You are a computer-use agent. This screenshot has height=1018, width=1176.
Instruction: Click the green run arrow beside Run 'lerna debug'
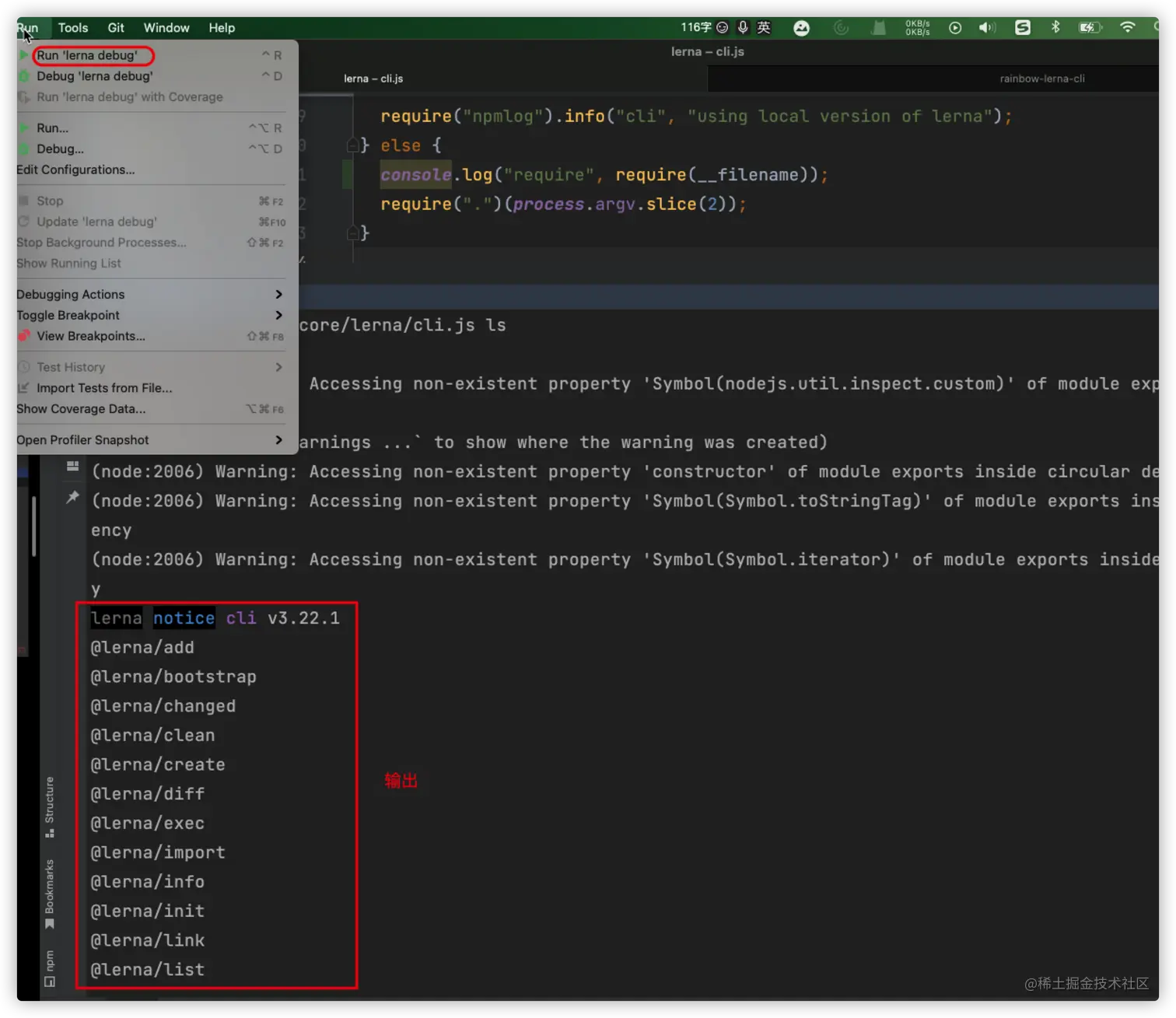click(24, 55)
